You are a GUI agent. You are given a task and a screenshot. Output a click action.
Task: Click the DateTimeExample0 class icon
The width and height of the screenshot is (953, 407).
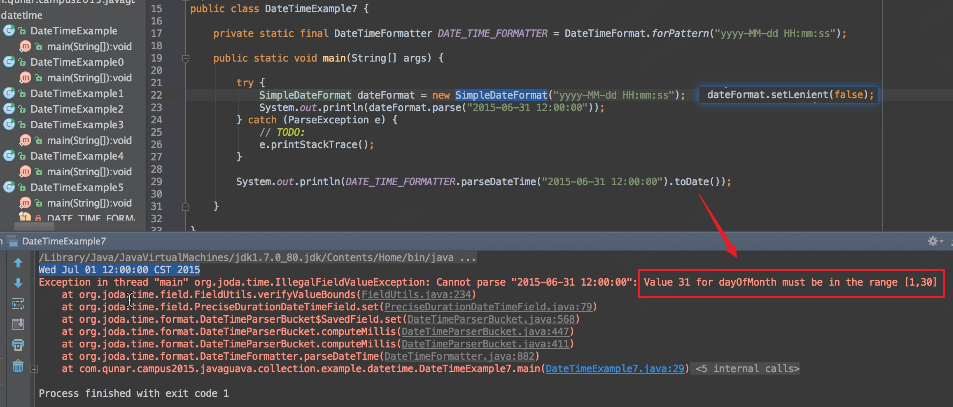pos(9,62)
